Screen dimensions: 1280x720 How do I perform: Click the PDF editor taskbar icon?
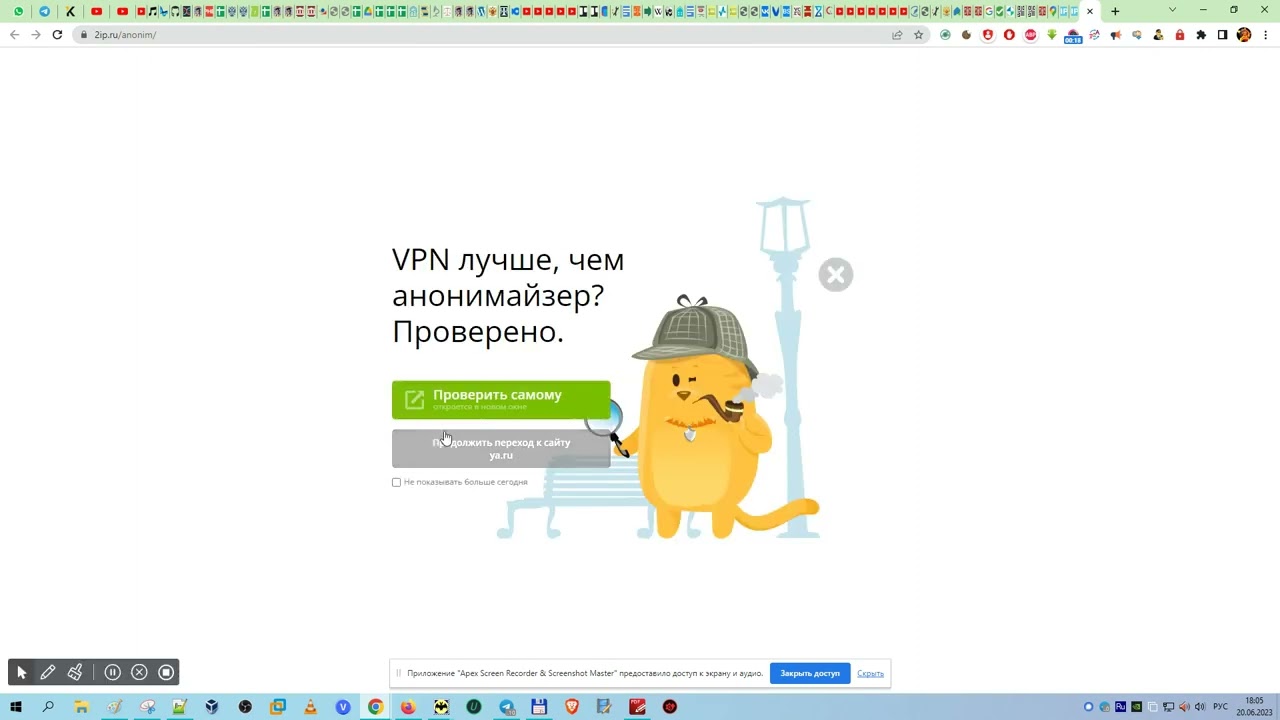[x=637, y=707]
